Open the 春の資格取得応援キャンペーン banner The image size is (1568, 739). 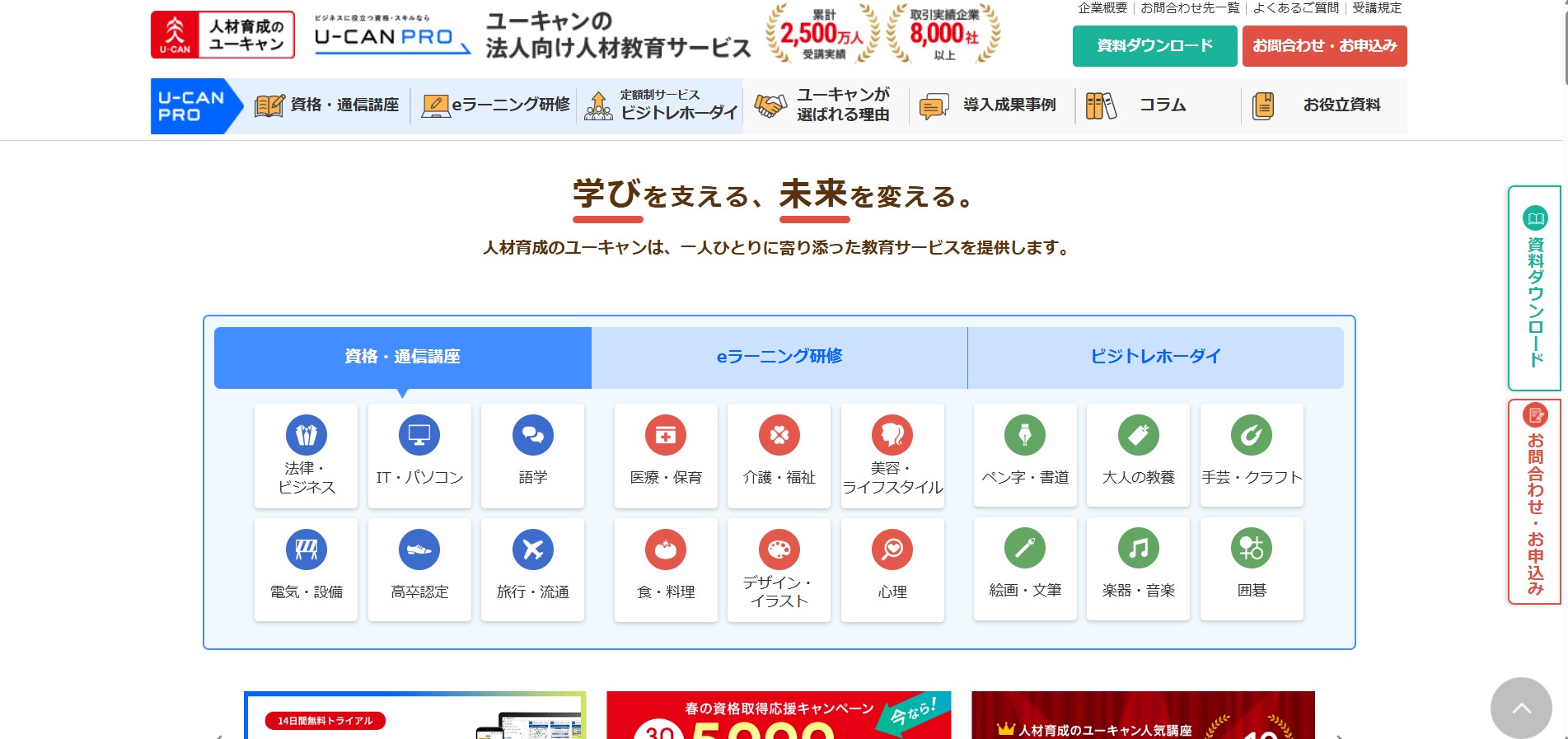(x=779, y=715)
